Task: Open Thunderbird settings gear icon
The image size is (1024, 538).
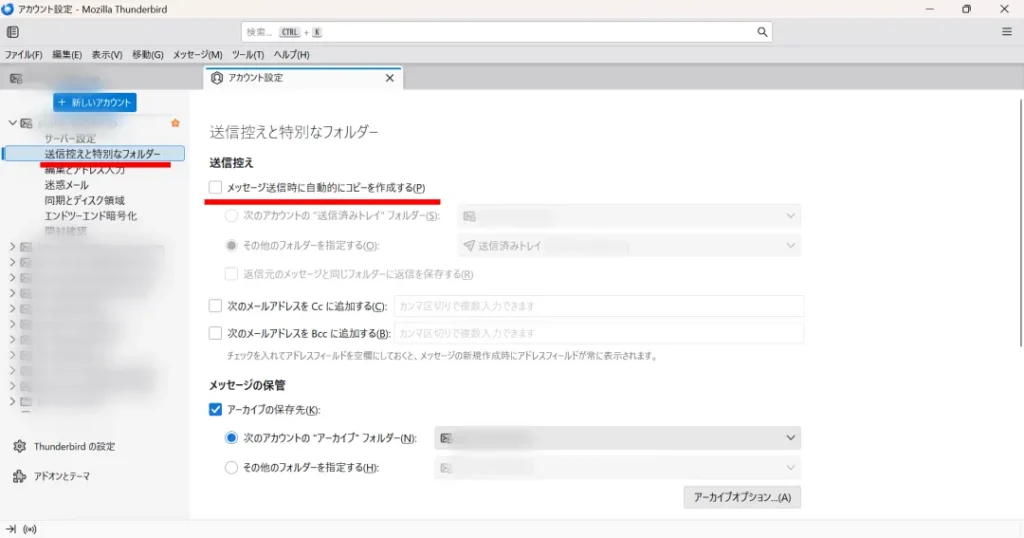Action: (x=19, y=446)
